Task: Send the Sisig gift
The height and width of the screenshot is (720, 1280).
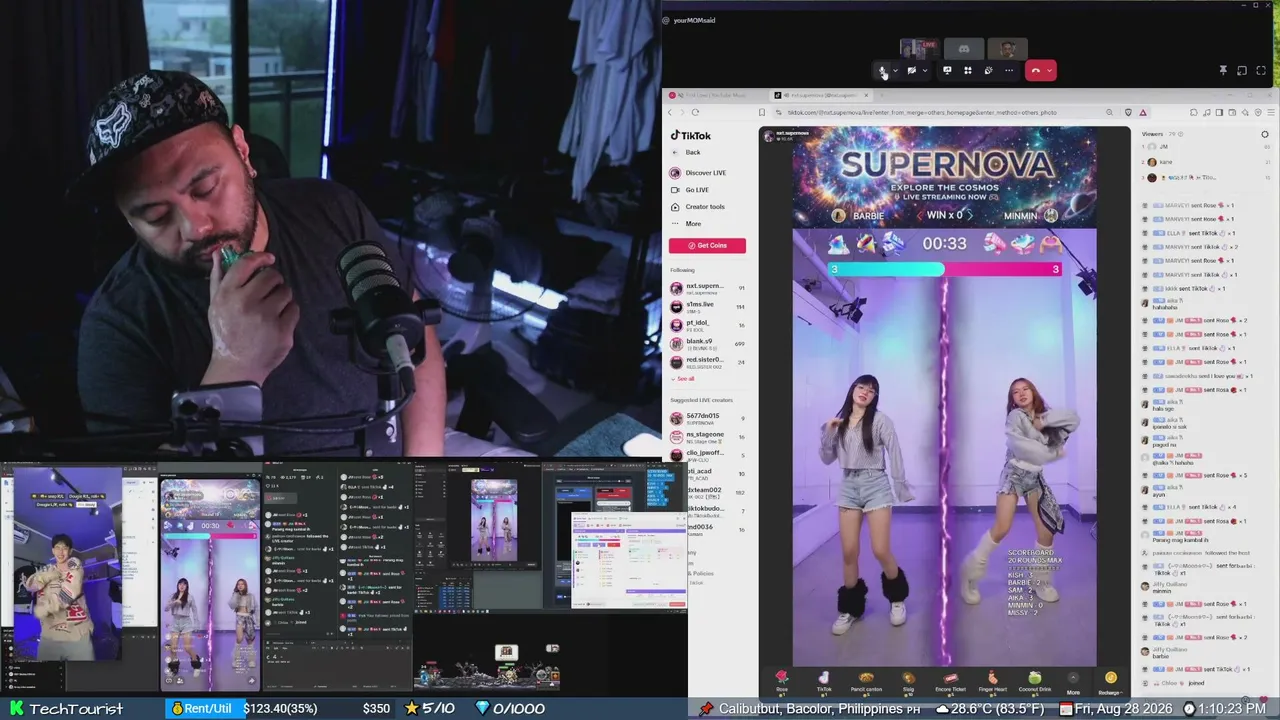Action: (908, 681)
